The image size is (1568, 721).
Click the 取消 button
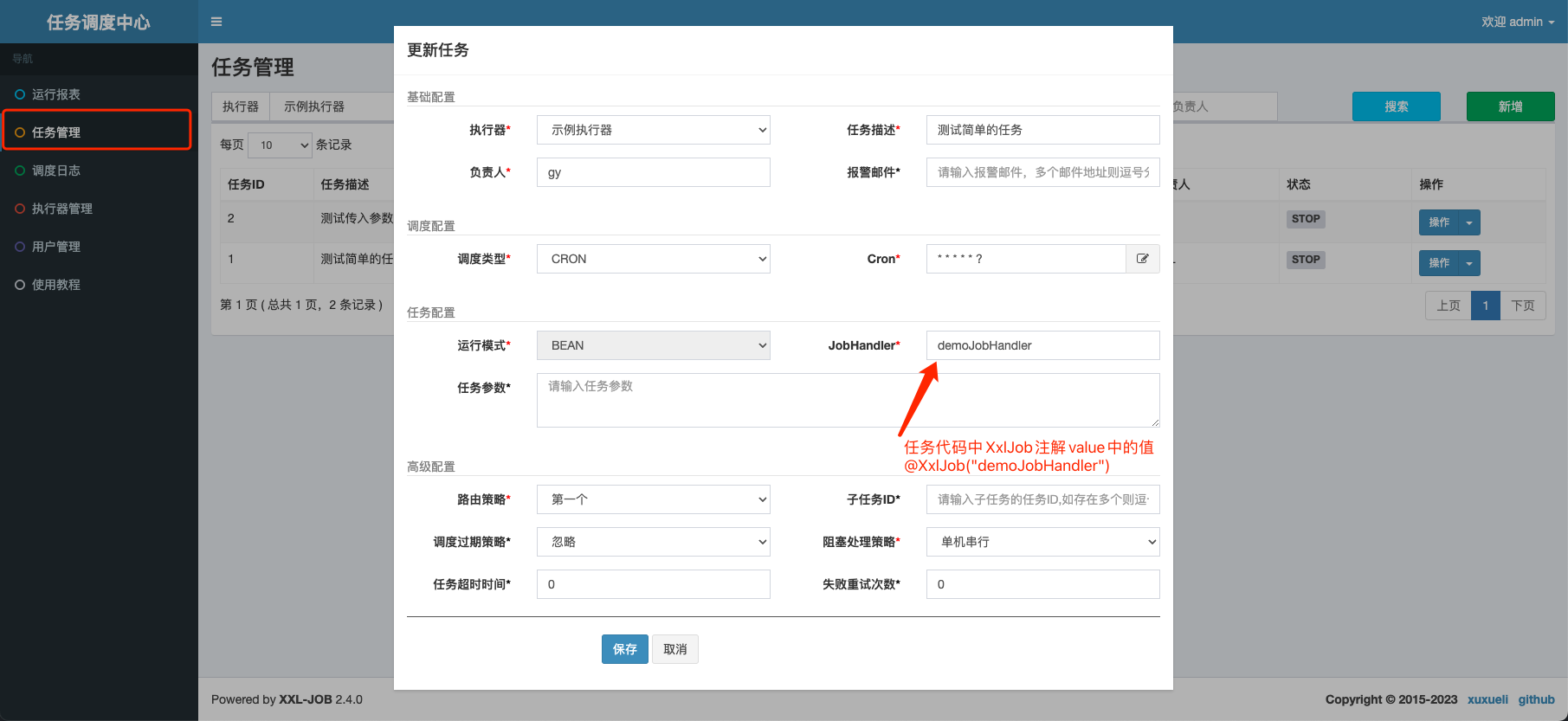pyautogui.click(x=674, y=649)
